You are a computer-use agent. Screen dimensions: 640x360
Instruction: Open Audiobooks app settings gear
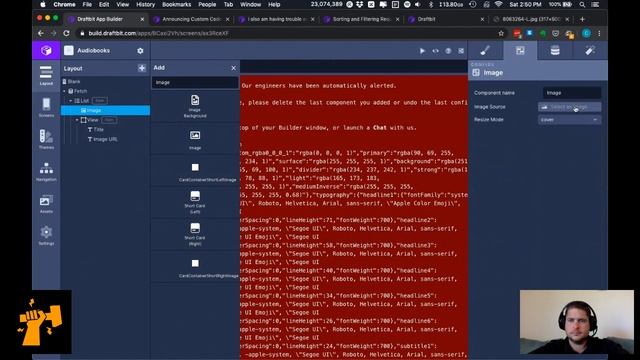pyautogui.click(x=140, y=51)
